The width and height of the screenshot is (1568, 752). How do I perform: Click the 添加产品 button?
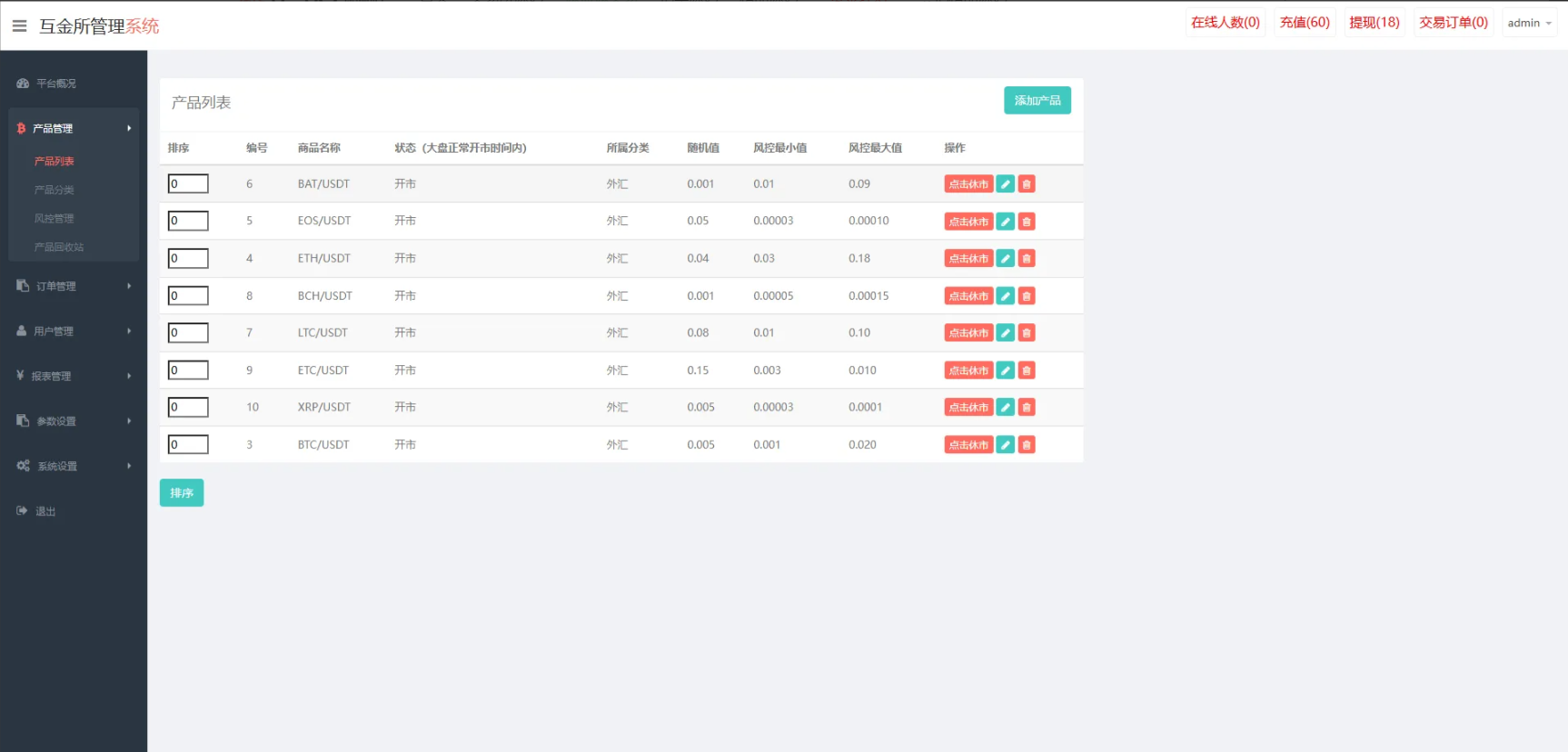pos(1037,101)
